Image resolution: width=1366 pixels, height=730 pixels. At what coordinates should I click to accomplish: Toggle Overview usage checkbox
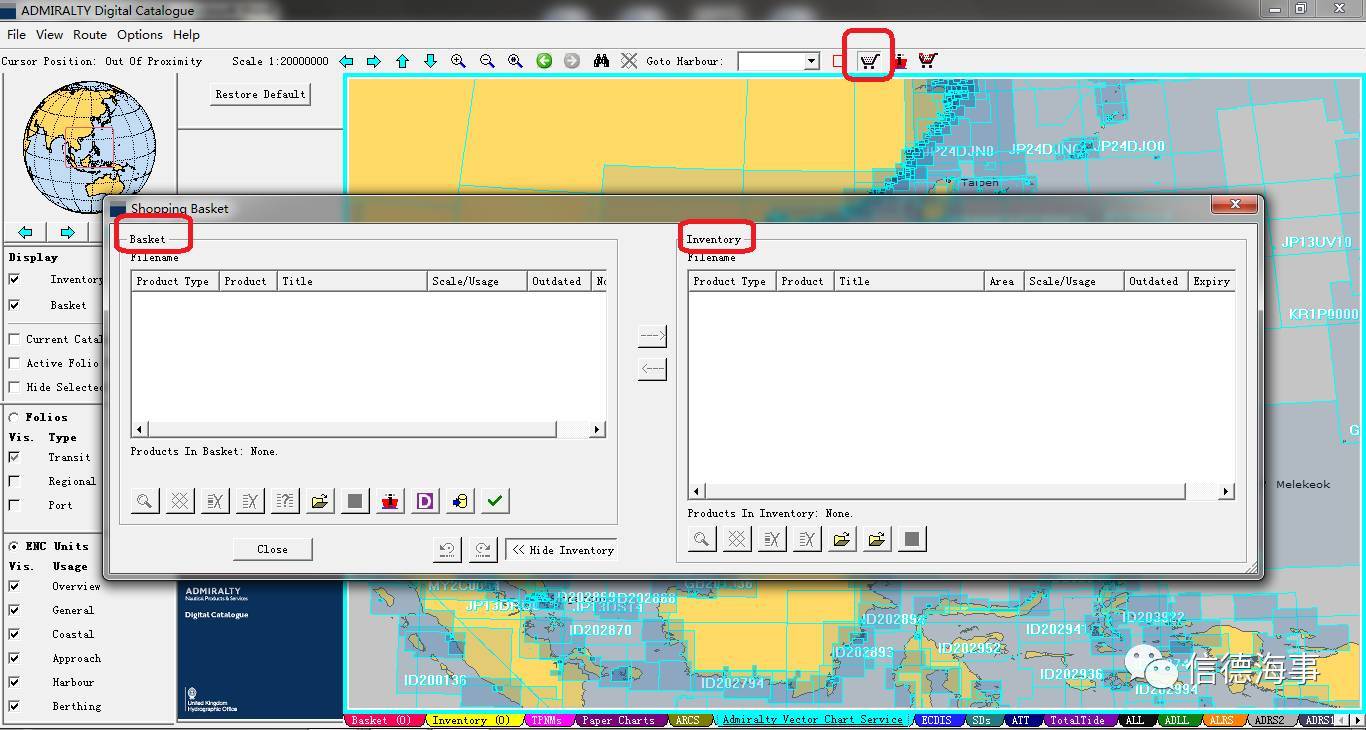[14, 586]
